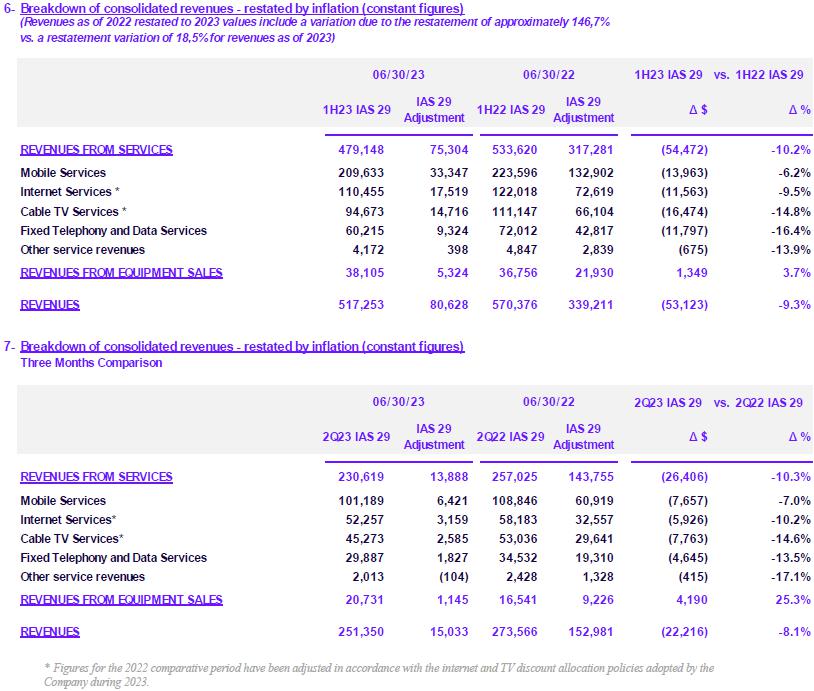Click the equipment sales change value 4,190

click(687, 600)
